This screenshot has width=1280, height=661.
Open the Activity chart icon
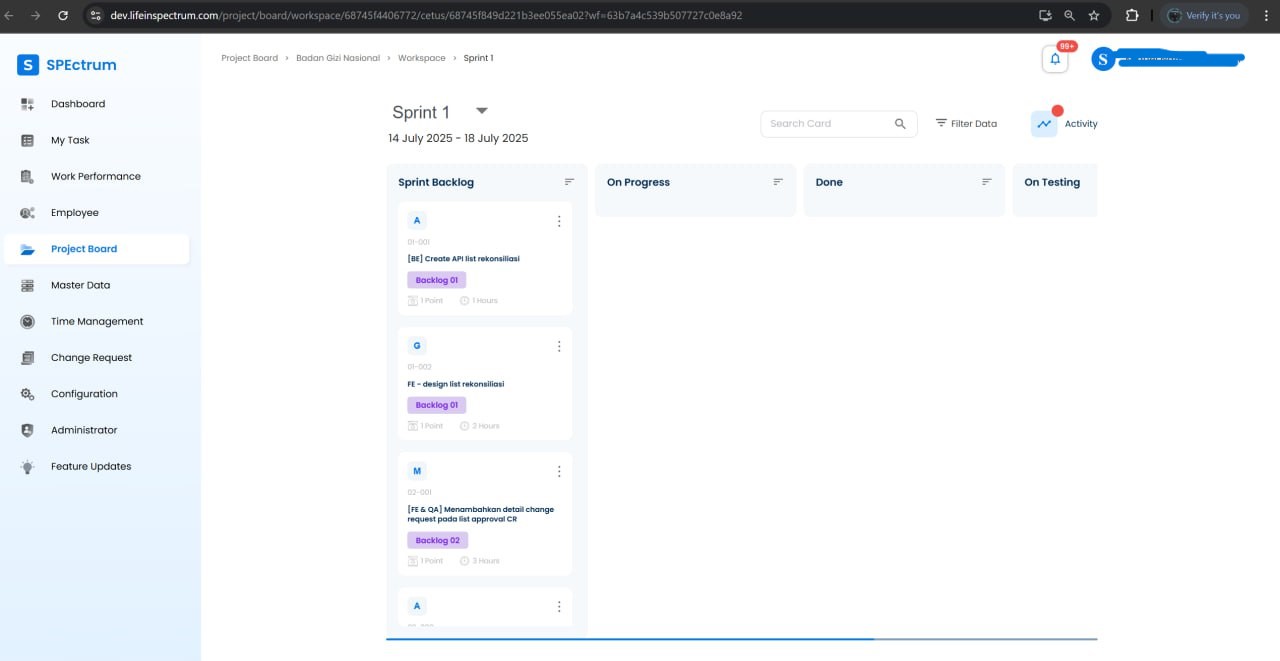coord(1044,124)
